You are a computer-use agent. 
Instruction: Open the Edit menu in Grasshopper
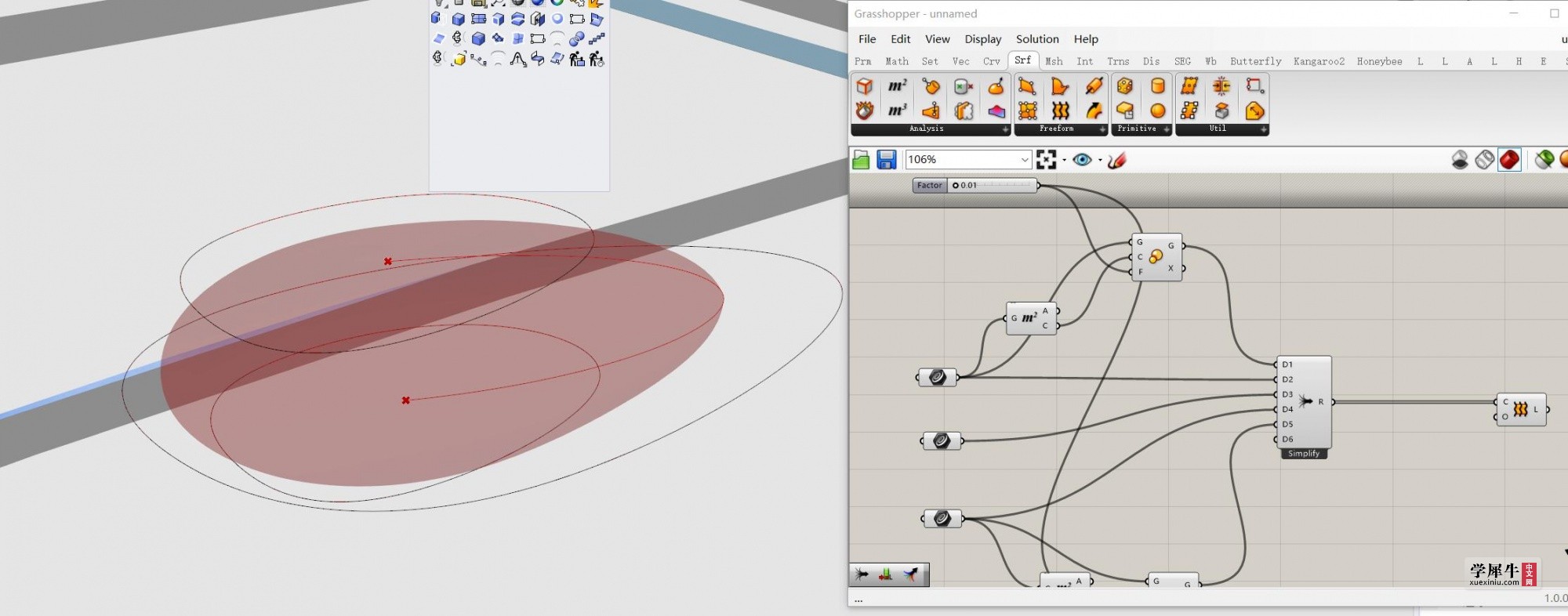(900, 39)
